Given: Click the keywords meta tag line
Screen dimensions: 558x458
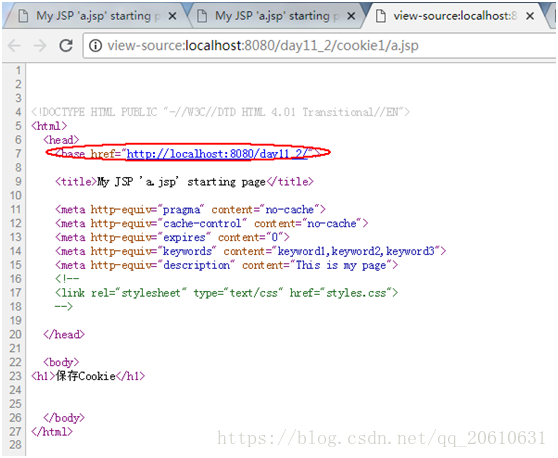Looking at the screenshot, I should coord(251,251).
